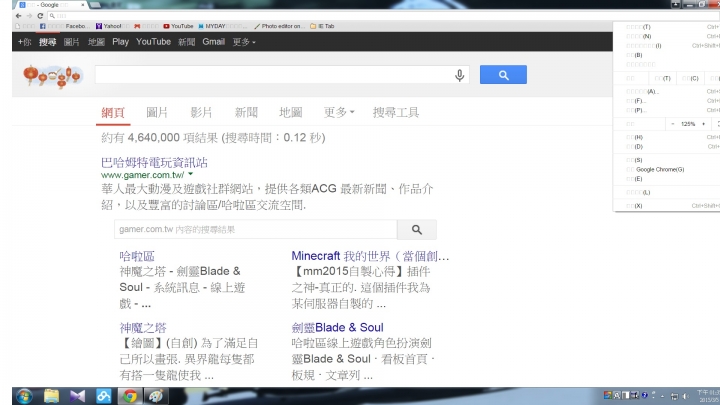This screenshot has width=720, height=405.
Task: Open Gmail in the Google black bar
Action: coord(214,42)
